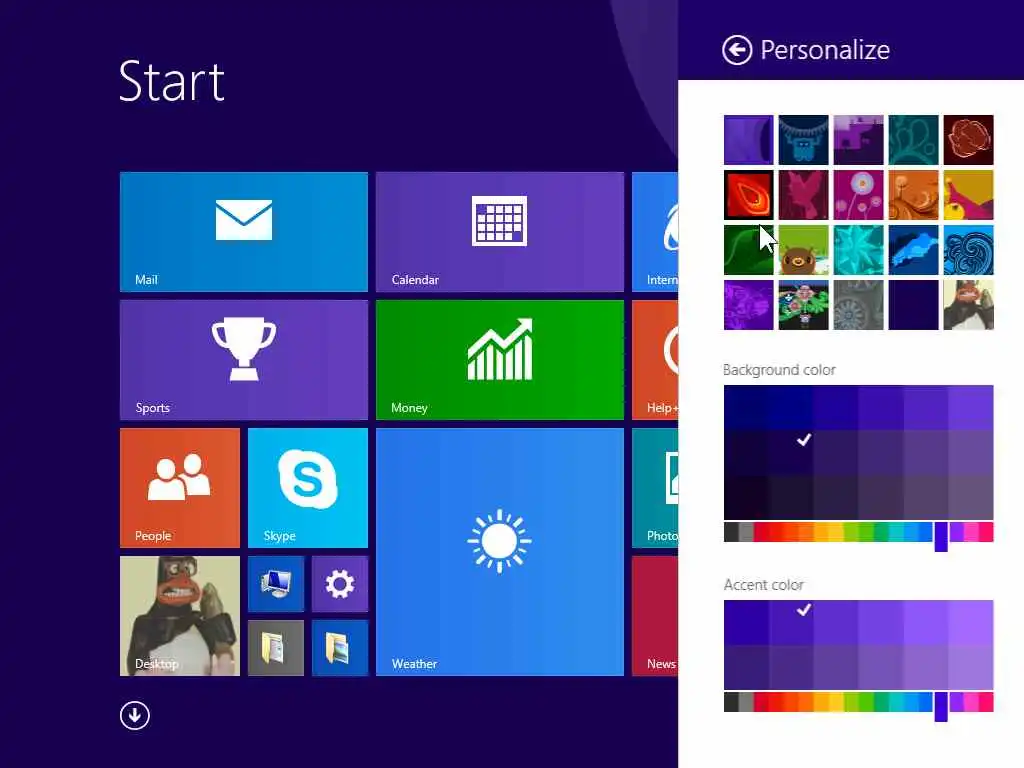Select the green leaf background pattern
This screenshot has height=768, width=1024.
click(x=748, y=250)
